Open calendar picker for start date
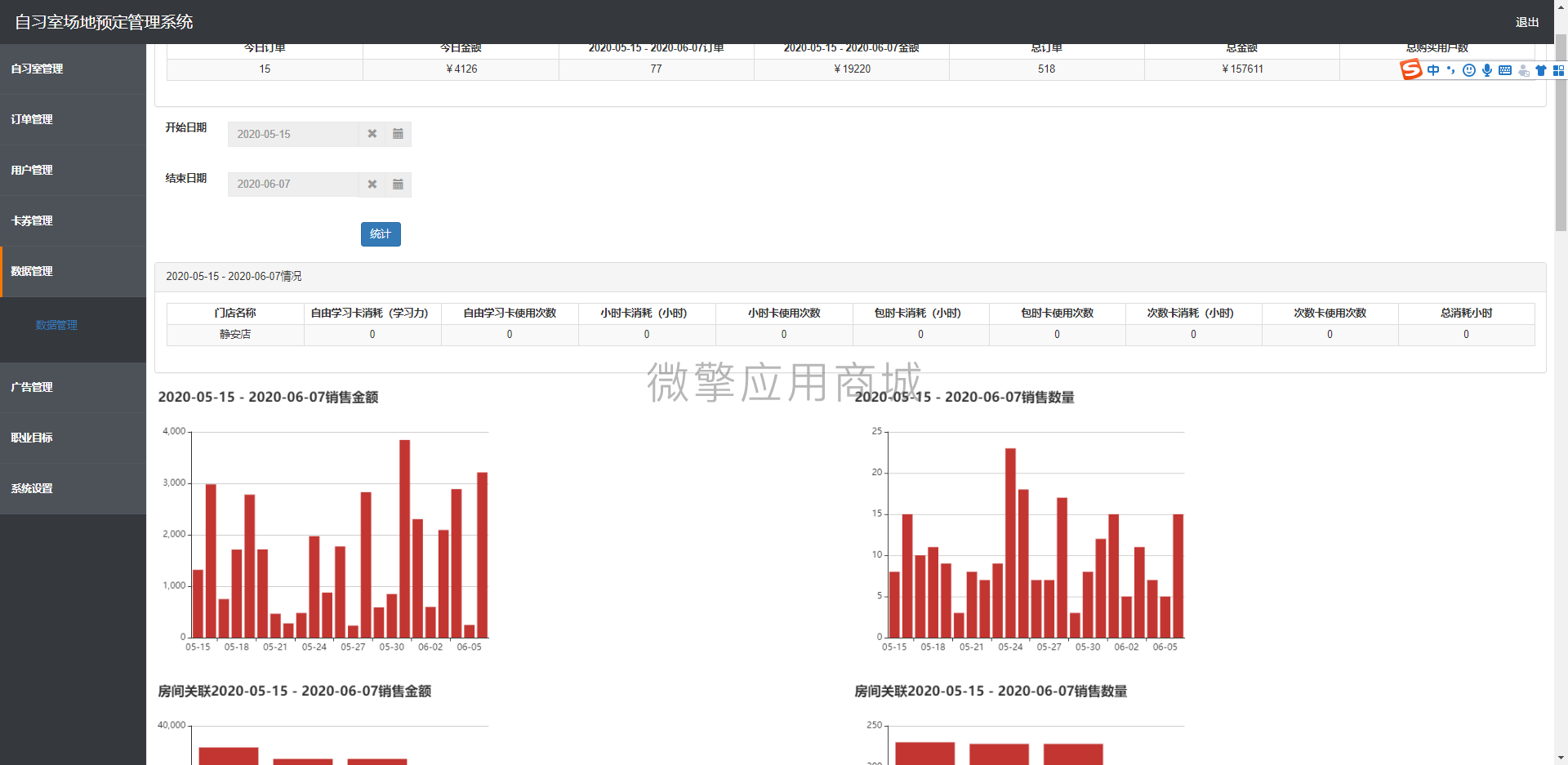This screenshot has width=1568, height=765. tap(398, 134)
